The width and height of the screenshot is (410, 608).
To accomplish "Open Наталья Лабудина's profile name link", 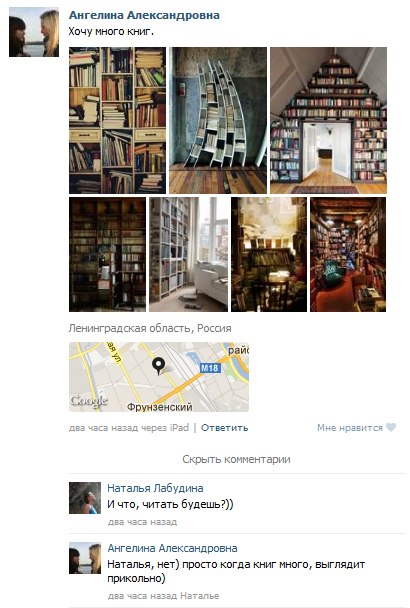I will pyautogui.click(x=155, y=488).
